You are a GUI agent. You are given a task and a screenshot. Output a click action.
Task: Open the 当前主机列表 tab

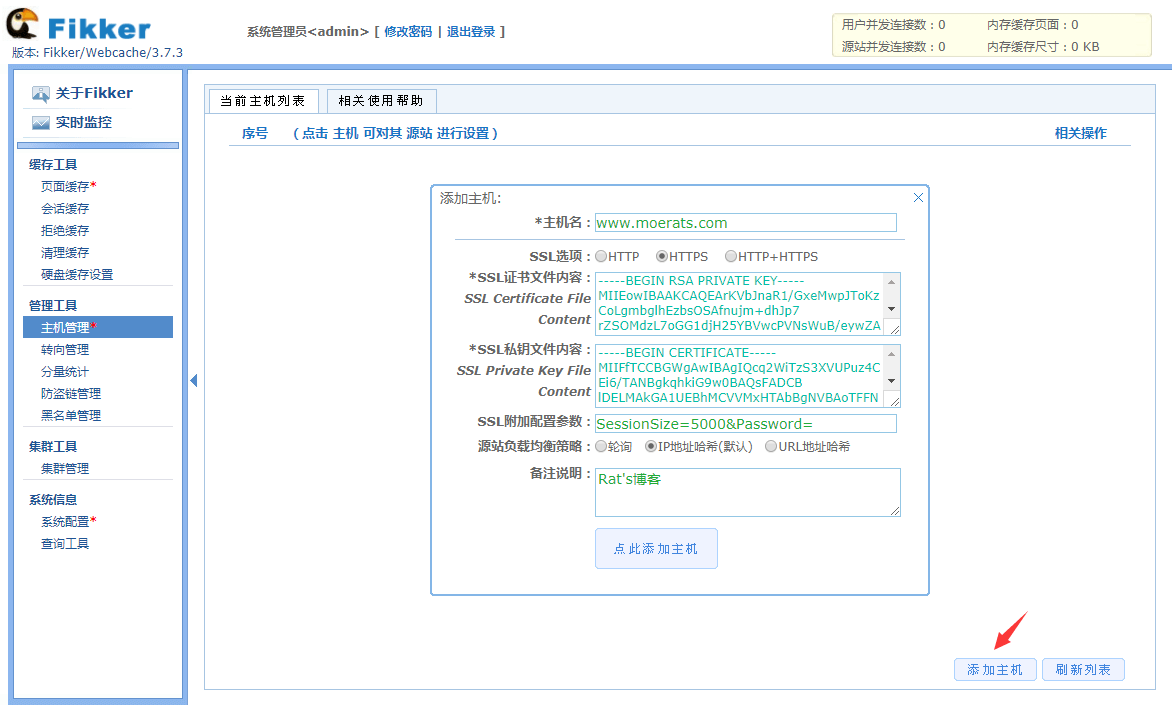click(263, 101)
